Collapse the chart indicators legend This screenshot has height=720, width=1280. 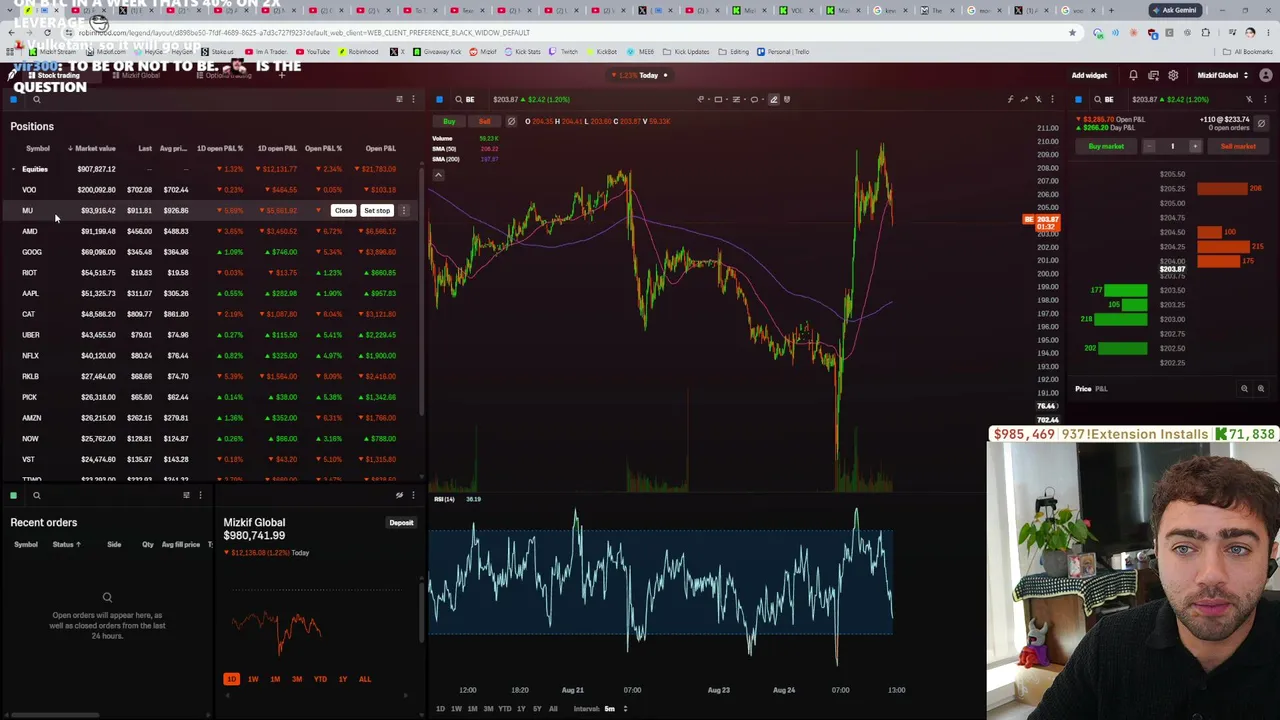[x=438, y=175]
